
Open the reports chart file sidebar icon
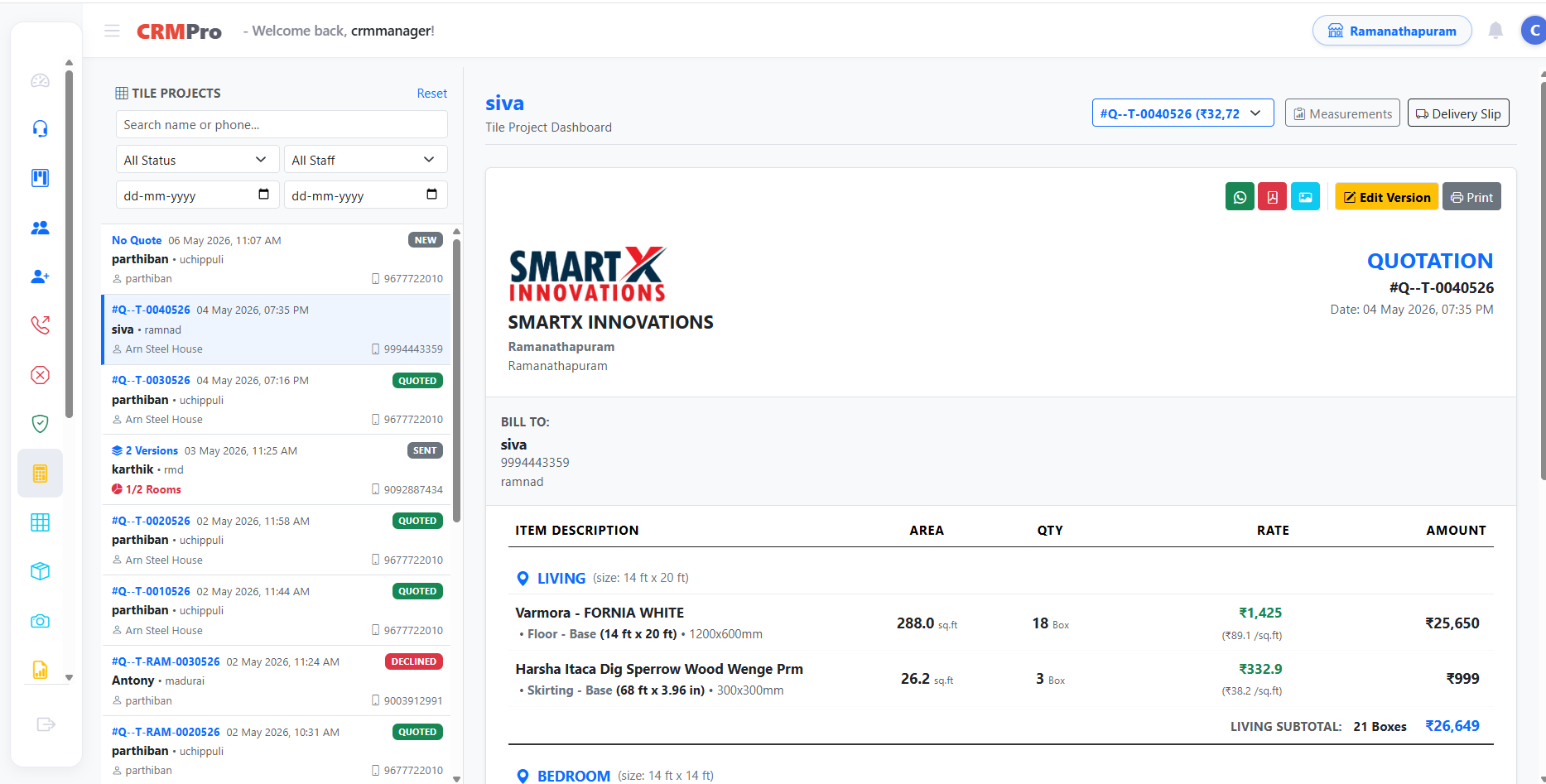(40, 670)
